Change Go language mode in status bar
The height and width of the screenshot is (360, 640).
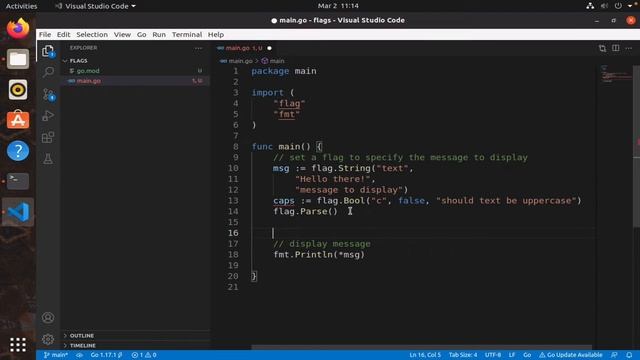[x=527, y=355]
